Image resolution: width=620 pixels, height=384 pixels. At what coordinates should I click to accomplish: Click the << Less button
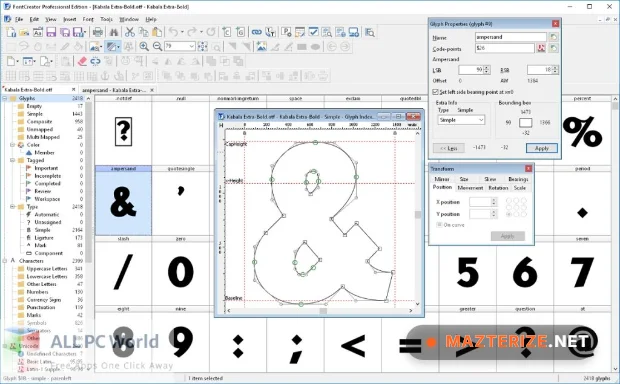click(448, 148)
